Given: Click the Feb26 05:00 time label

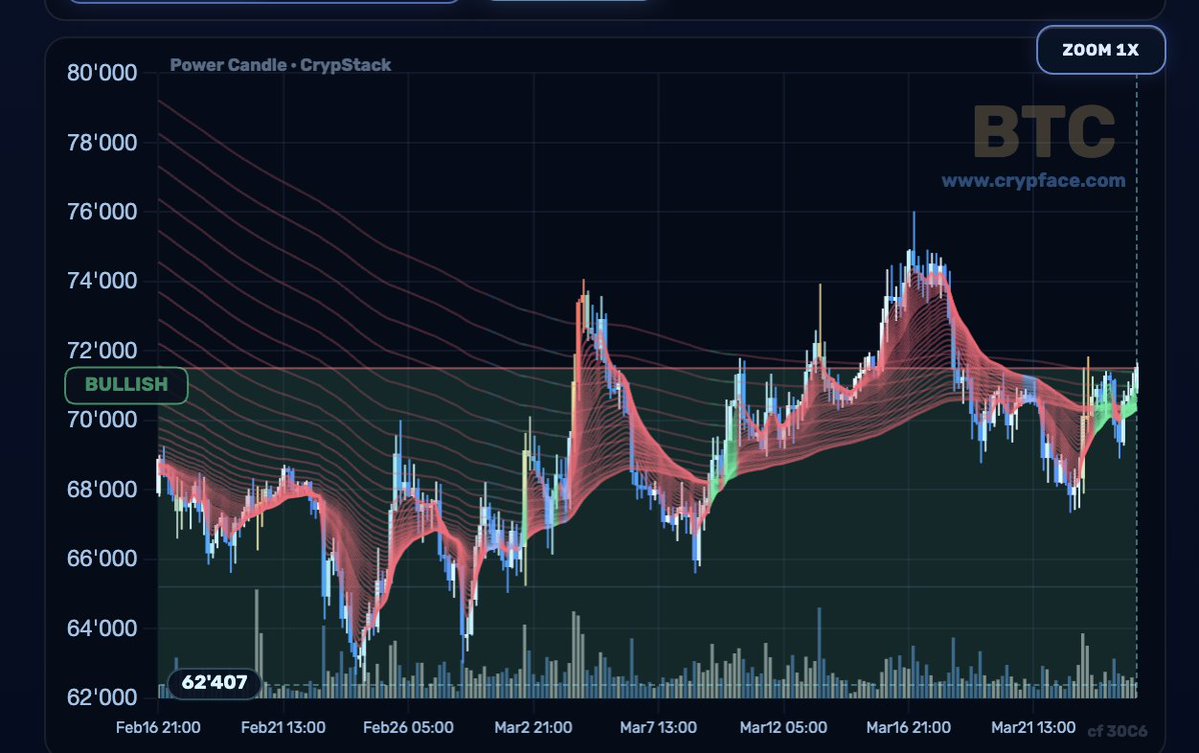Looking at the screenshot, I should (x=408, y=727).
